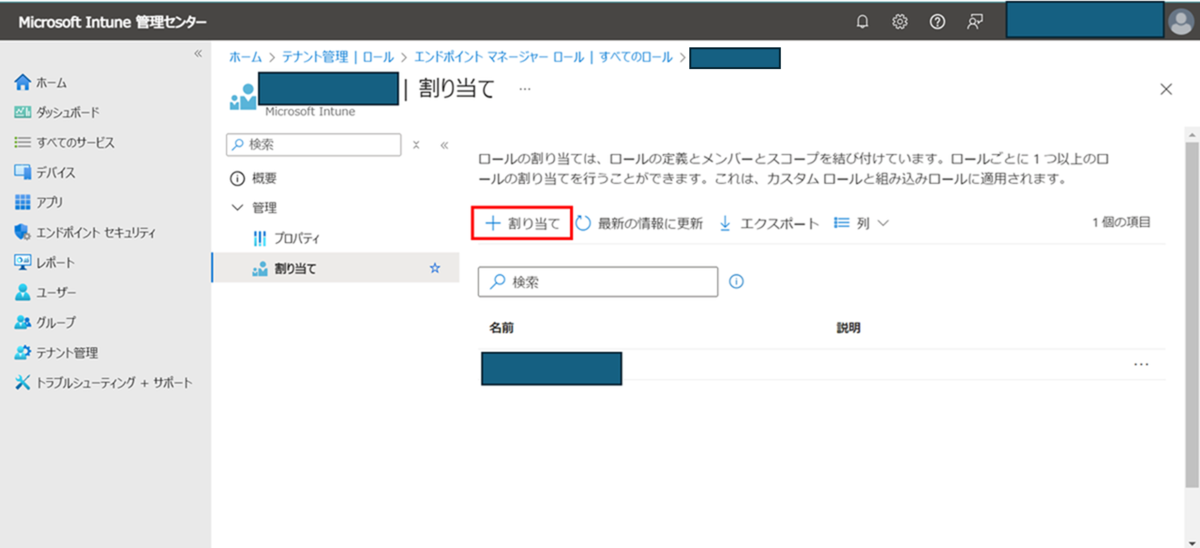Open プロパティ in the resource menu
The image size is (1200, 548).
286,238
